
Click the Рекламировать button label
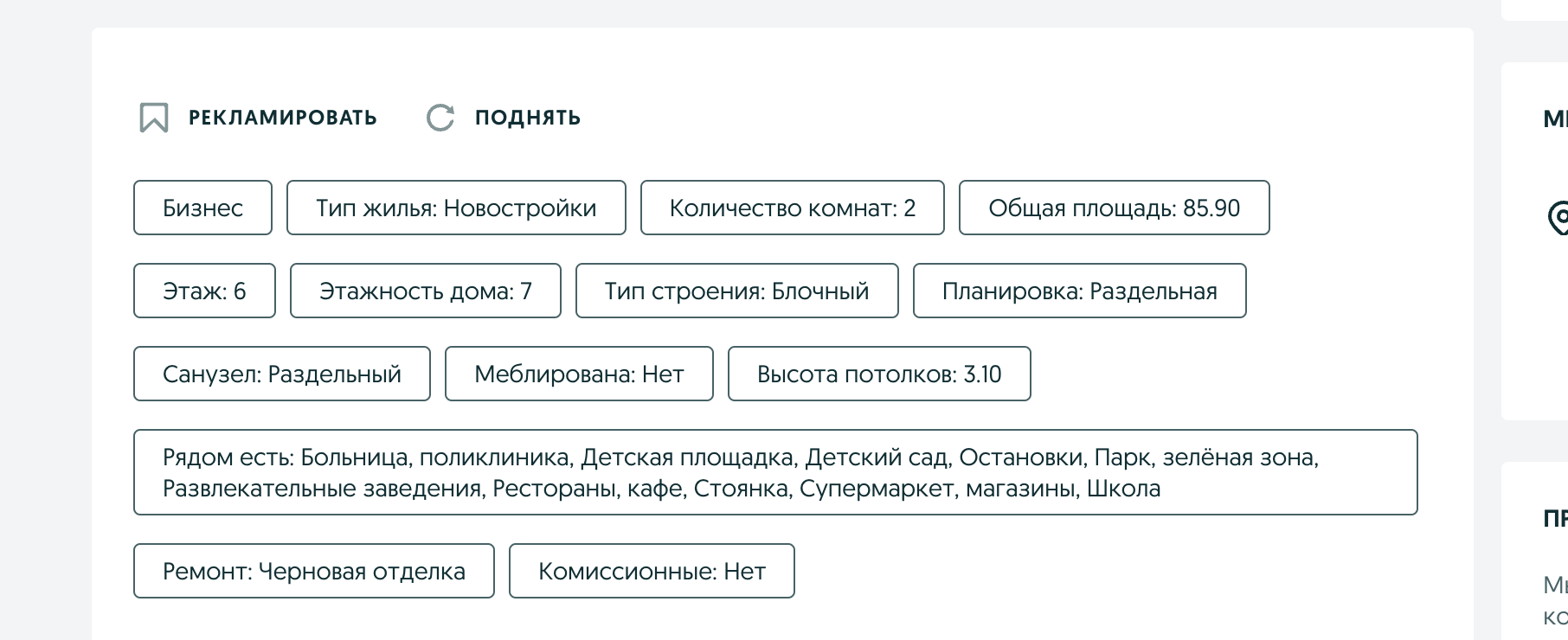(282, 118)
